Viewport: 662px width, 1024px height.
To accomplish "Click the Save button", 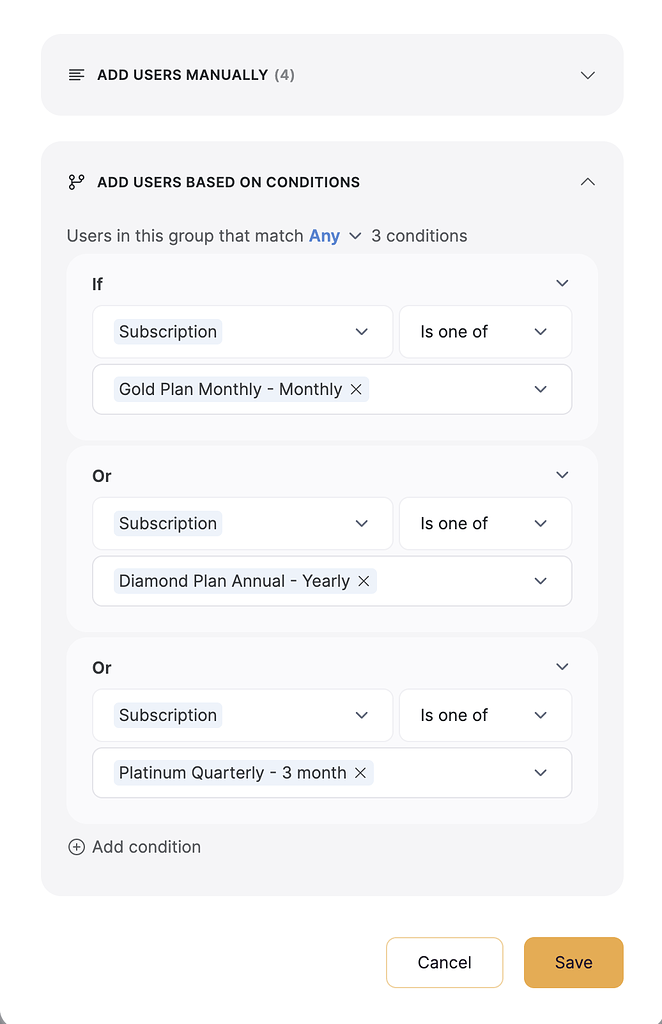I will [573, 962].
